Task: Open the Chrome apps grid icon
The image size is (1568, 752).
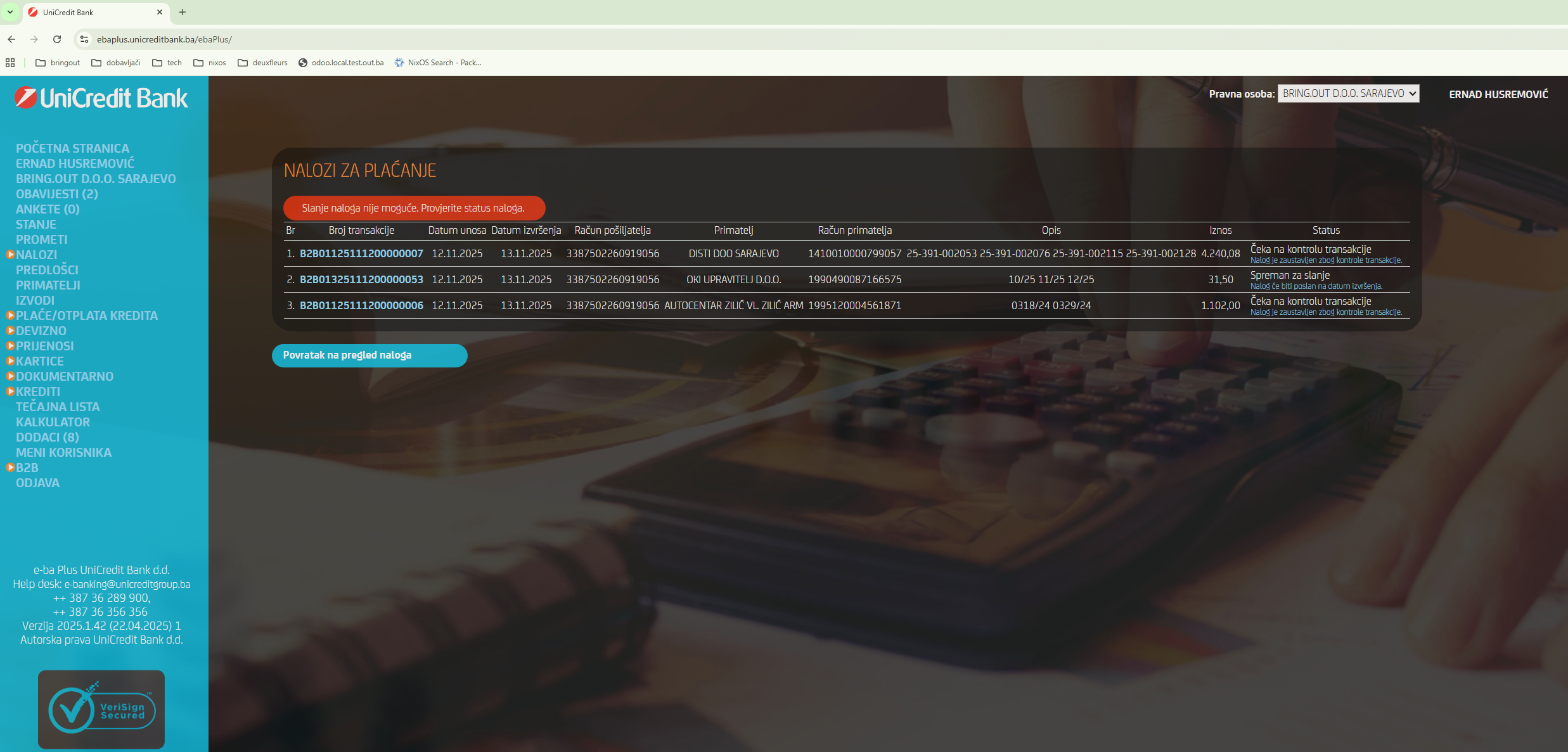Action: pos(10,63)
